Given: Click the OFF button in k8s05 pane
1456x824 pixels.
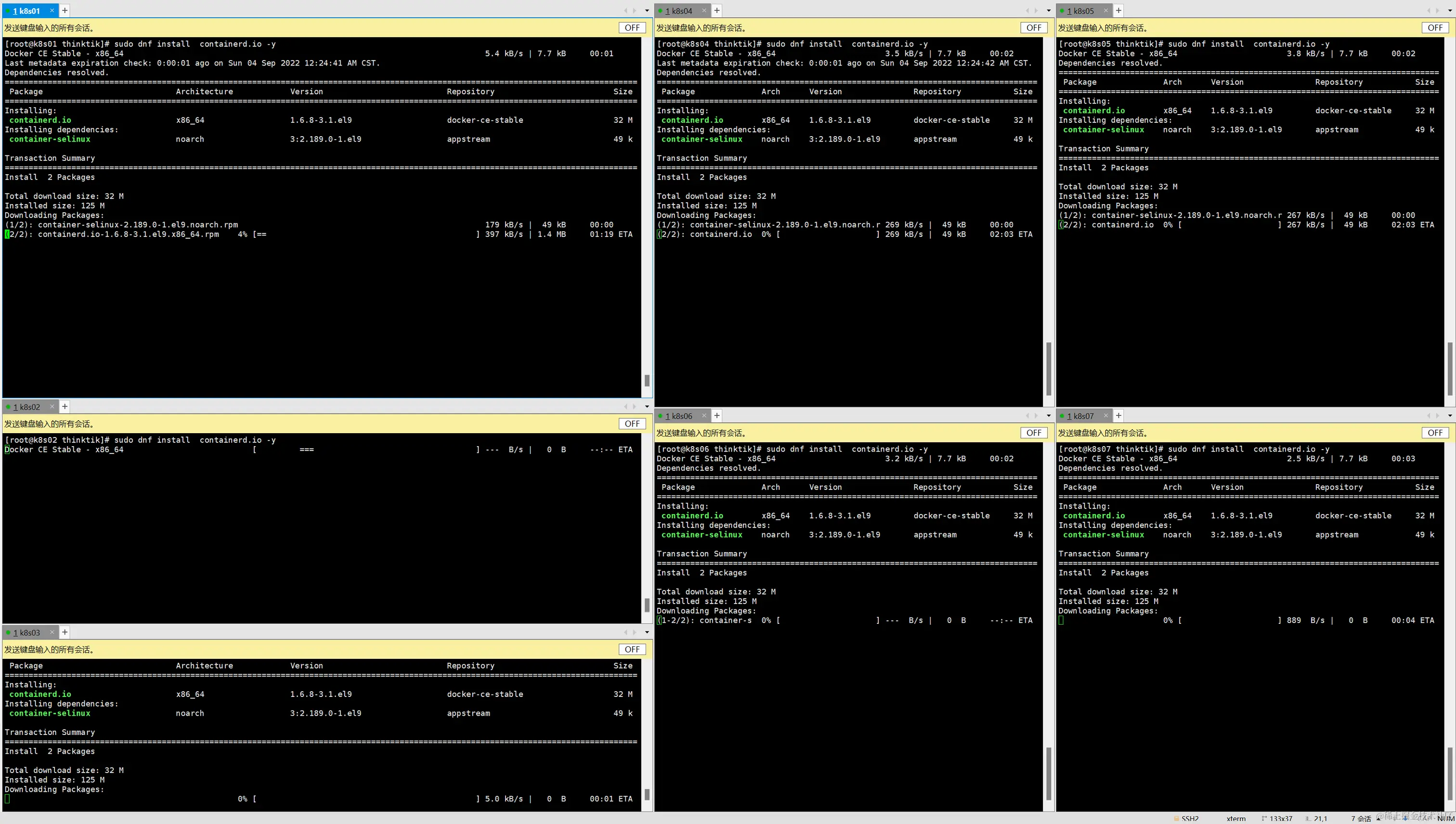Looking at the screenshot, I should click(1435, 28).
